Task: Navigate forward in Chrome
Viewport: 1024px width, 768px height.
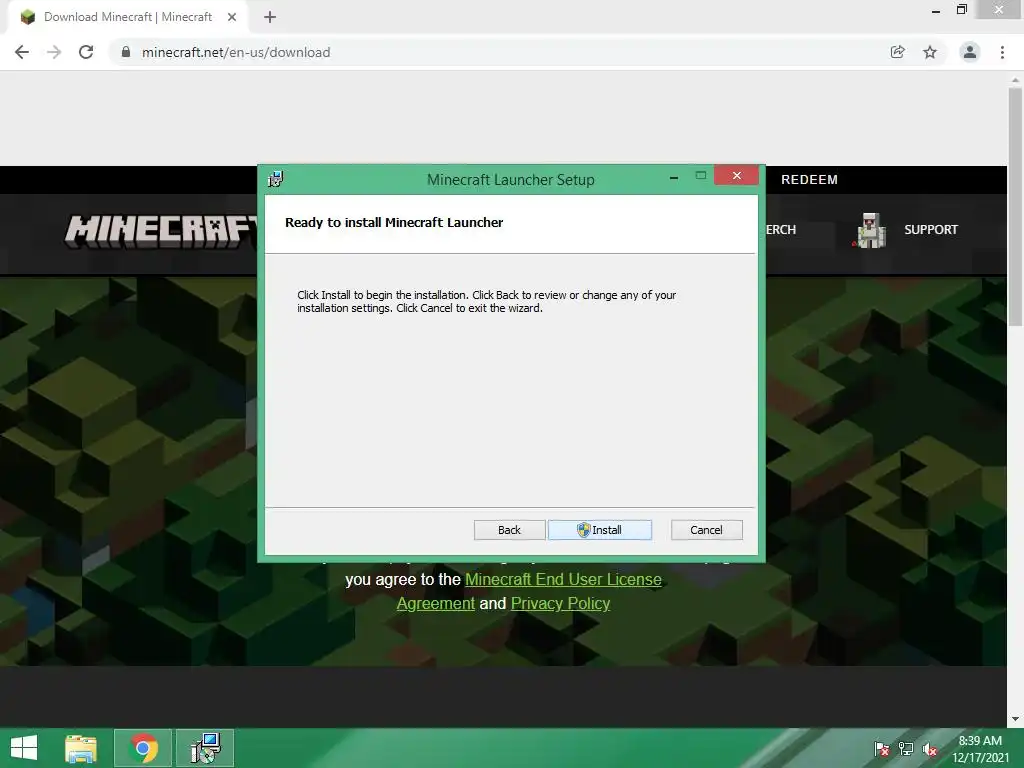Action: pyautogui.click(x=54, y=52)
